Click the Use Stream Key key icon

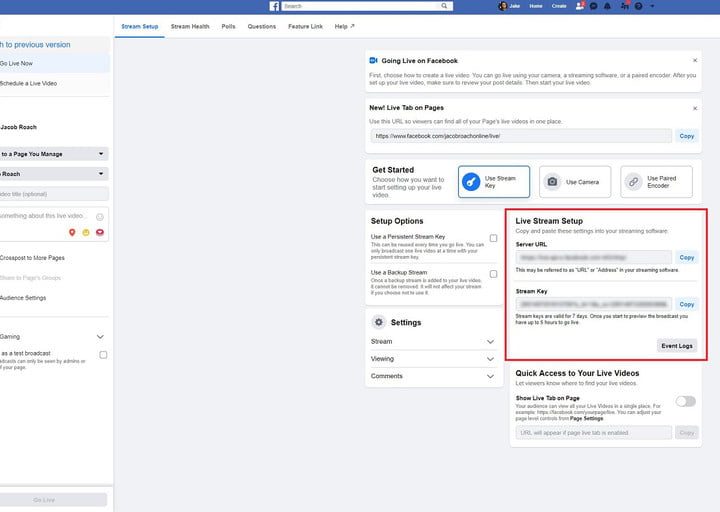(x=471, y=182)
